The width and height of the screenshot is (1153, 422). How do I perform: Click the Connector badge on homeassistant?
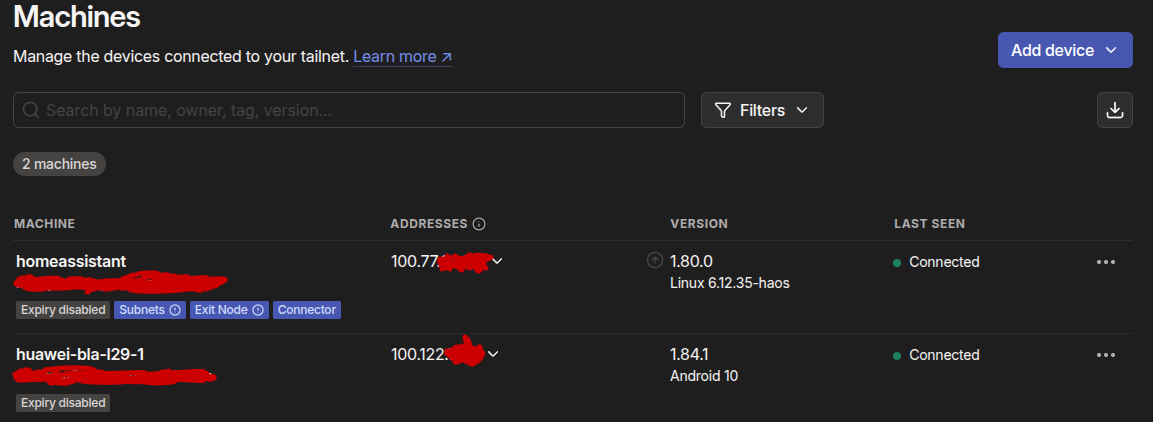tap(307, 310)
